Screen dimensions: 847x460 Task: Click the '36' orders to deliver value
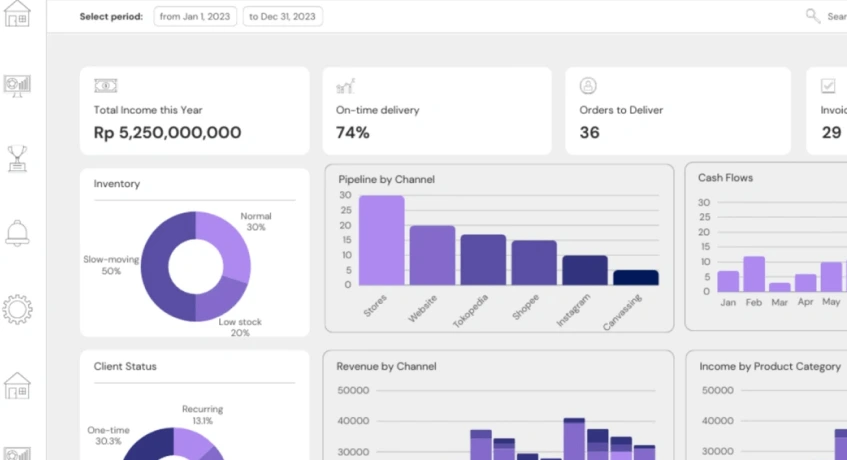589,132
